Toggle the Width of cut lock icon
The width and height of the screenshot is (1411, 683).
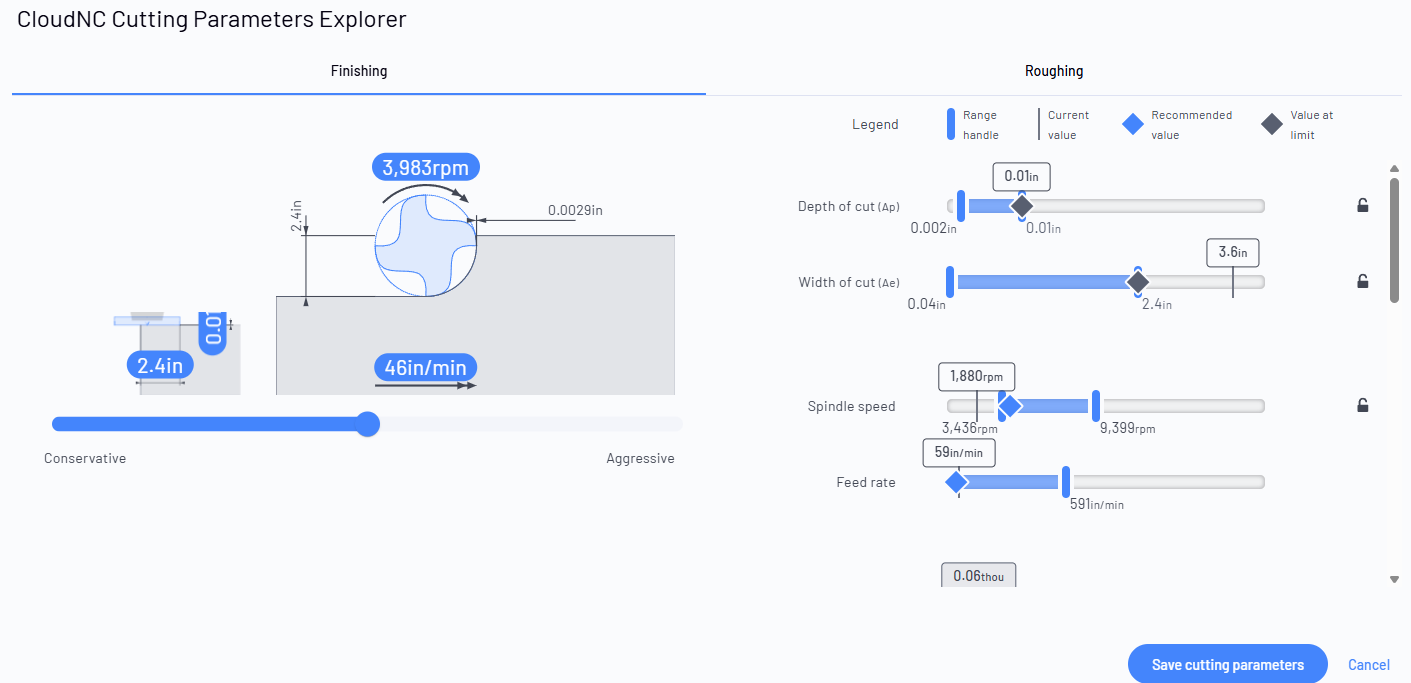[x=1362, y=281]
